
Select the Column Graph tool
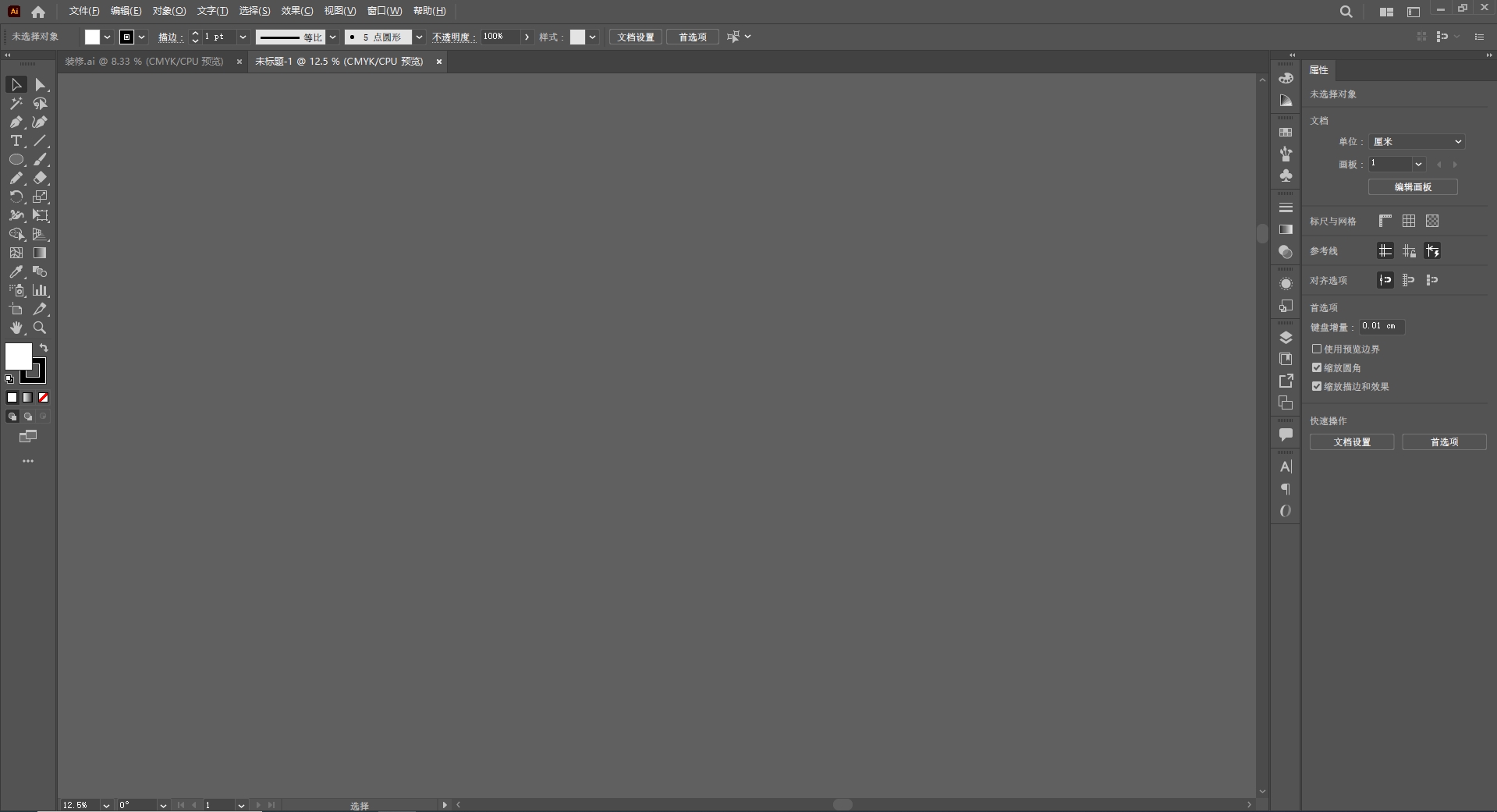point(41,290)
